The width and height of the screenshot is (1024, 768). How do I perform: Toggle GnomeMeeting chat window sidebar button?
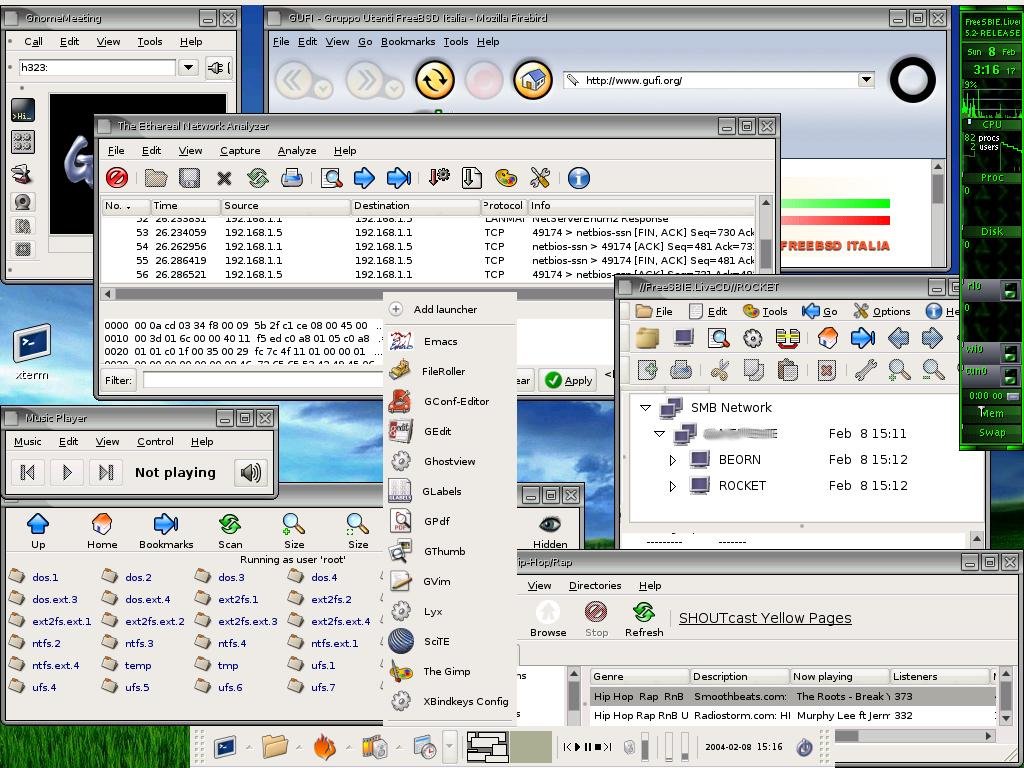[23, 112]
